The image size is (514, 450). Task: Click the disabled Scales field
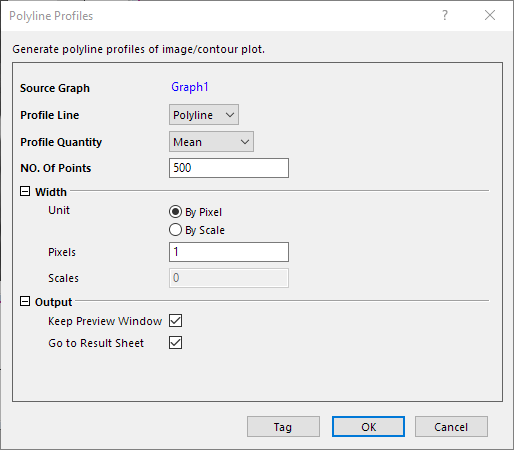(229, 278)
